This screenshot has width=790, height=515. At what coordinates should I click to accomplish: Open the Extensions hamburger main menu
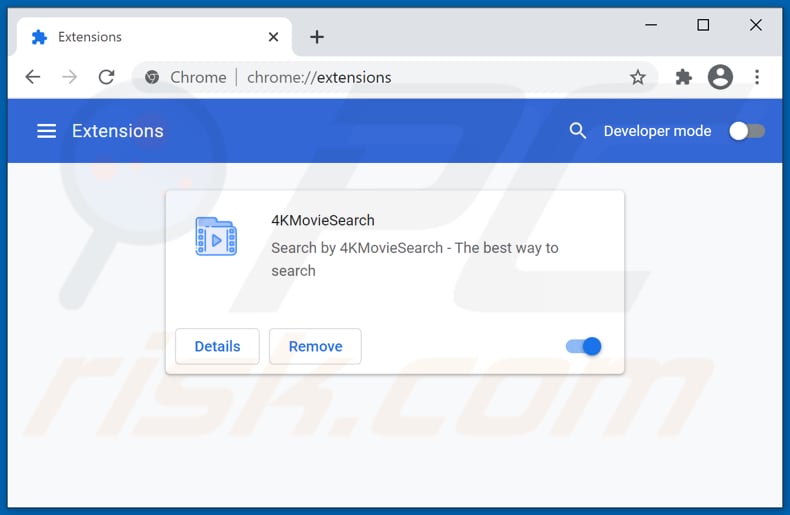coord(46,131)
